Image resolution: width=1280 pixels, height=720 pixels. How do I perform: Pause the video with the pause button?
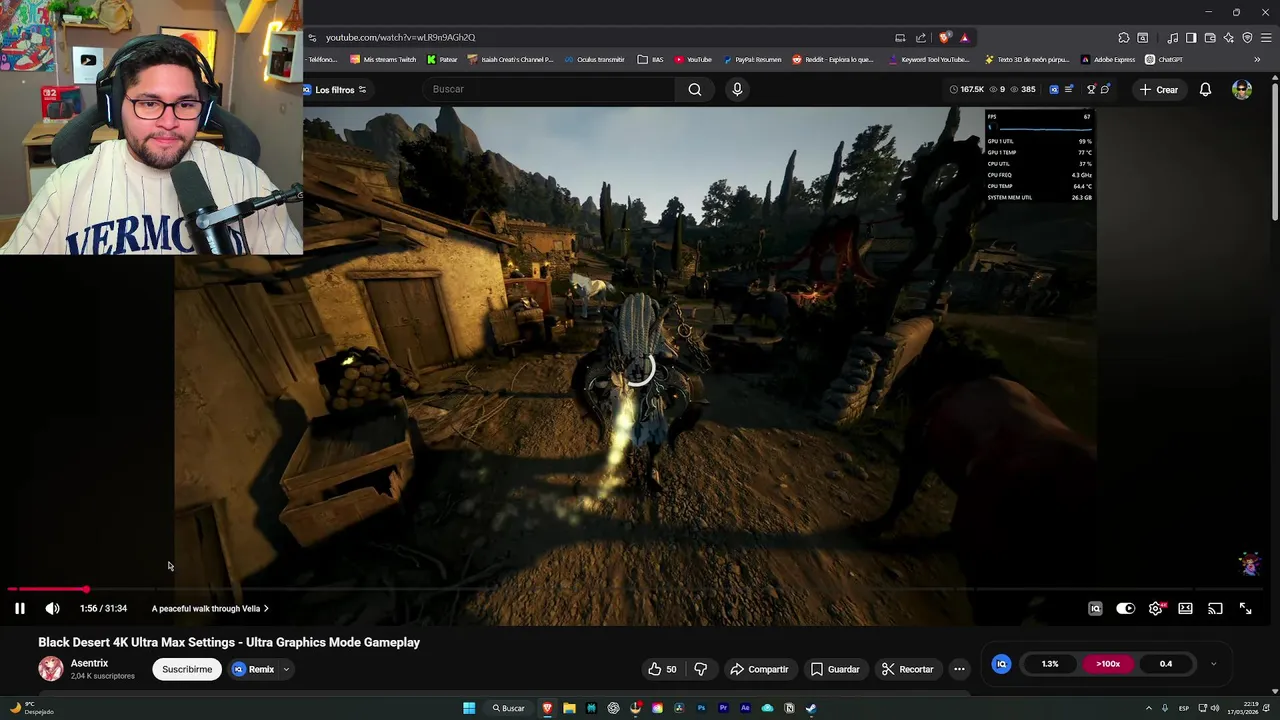[x=19, y=608]
